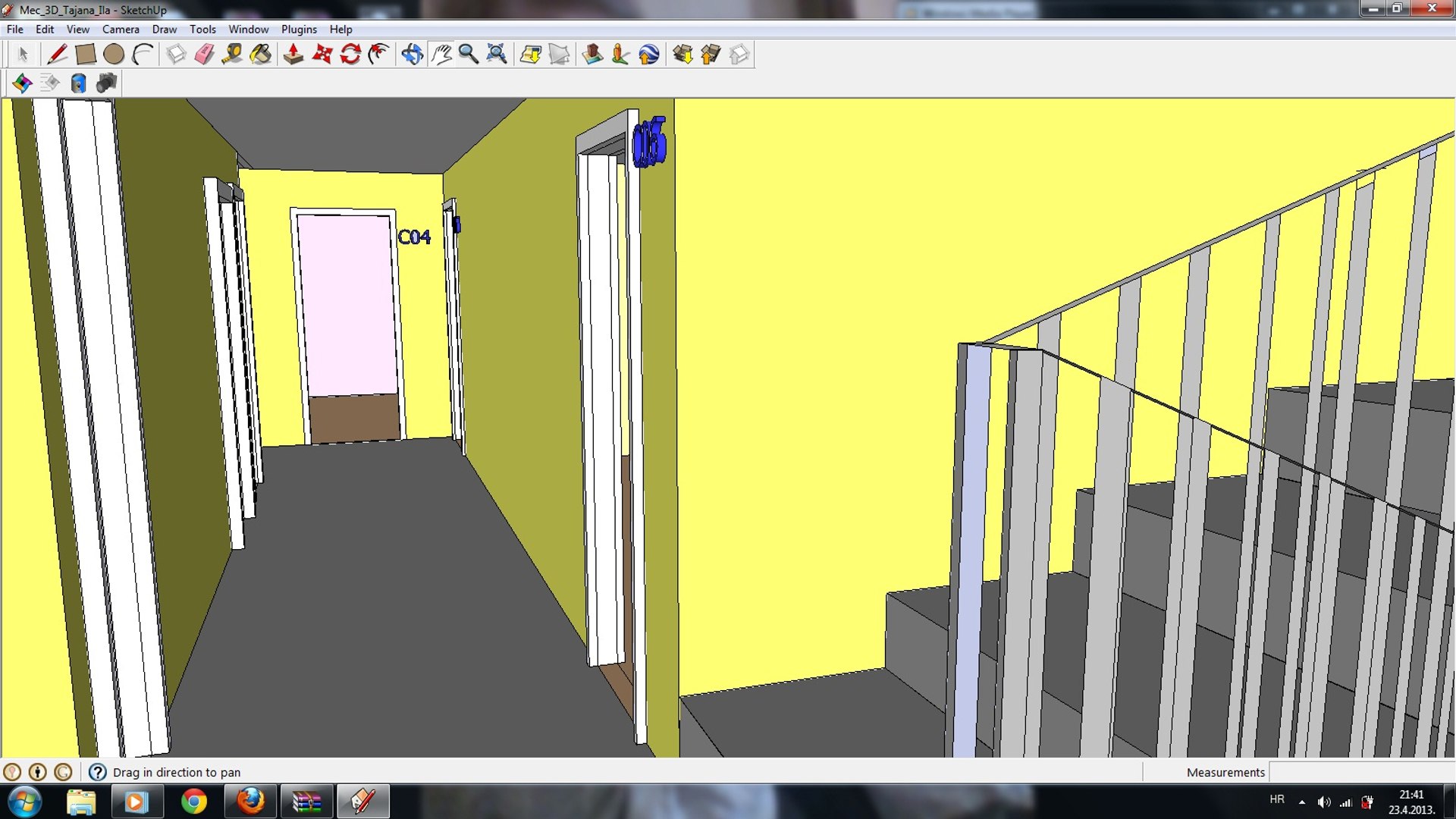Activate the Zoom magnifier tool
This screenshot has width=1456, height=819.
coord(469,55)
